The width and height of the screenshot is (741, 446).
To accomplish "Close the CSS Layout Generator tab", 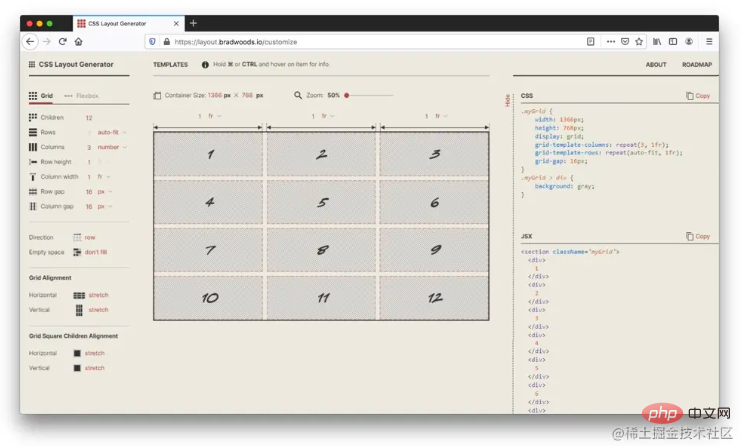I will click(x=176, y=23).
